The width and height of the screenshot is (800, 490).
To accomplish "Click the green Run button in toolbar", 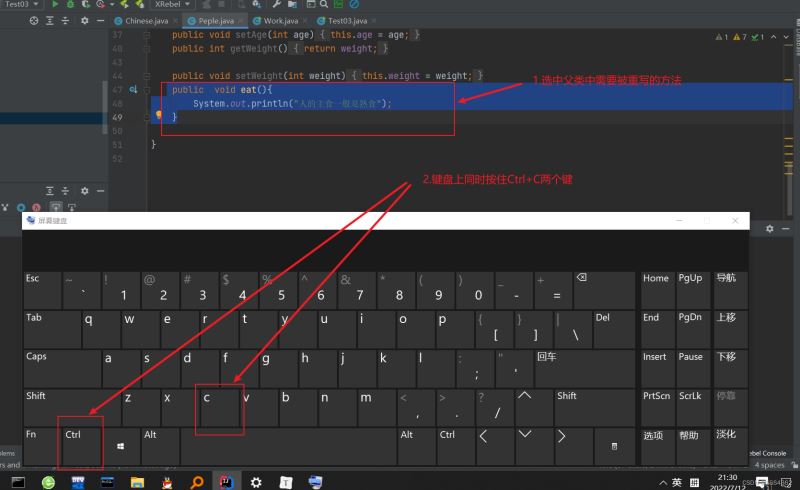I will (54, 5).
